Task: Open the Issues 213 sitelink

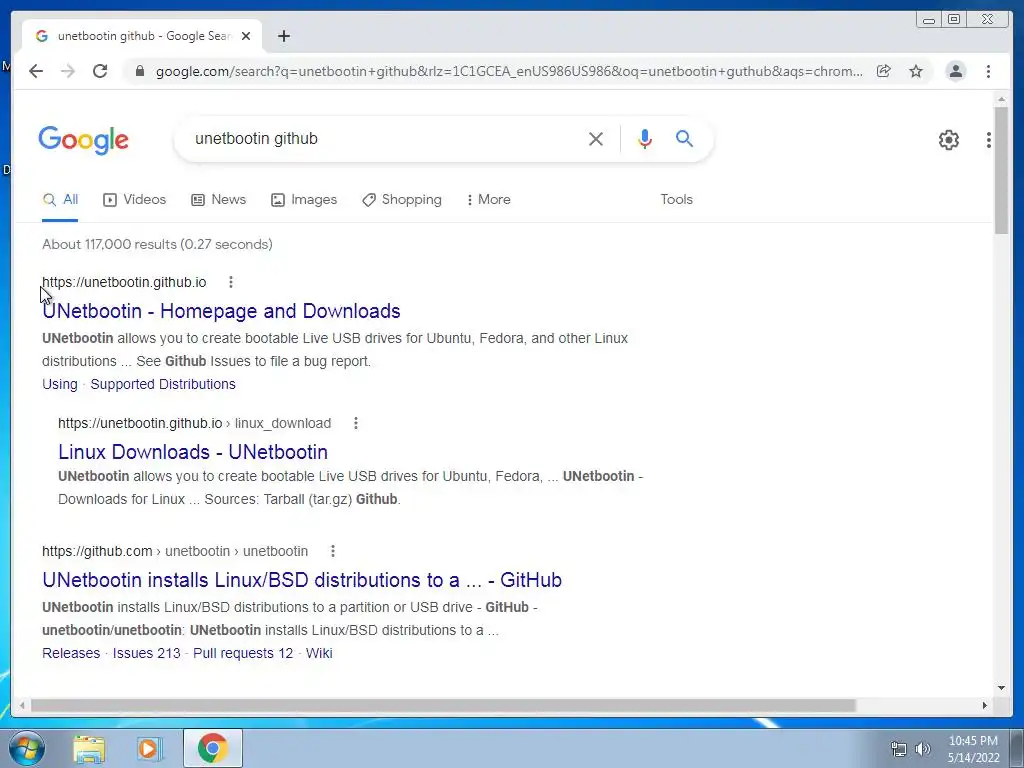Action: 146,653
